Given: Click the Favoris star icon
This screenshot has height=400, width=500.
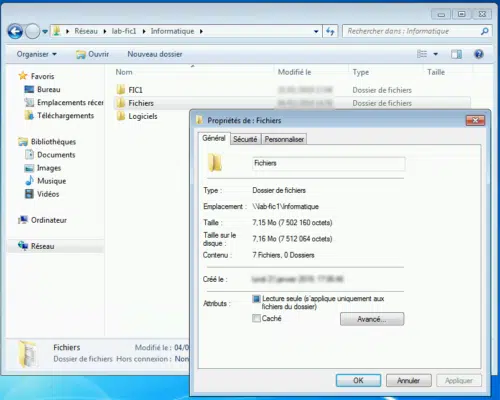Looking at the screenshot, I should point(23,76).
